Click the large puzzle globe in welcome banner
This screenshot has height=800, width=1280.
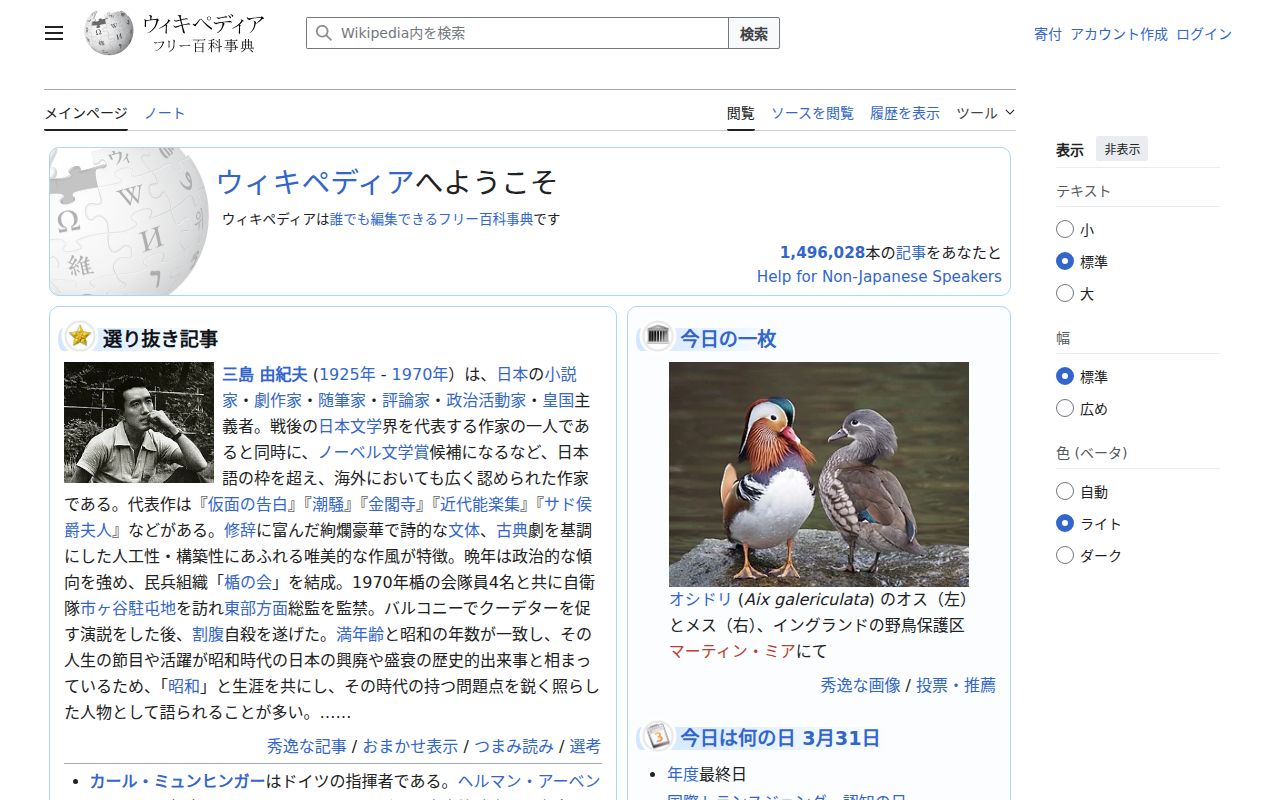pyautogui.click(x=128, y=222)
